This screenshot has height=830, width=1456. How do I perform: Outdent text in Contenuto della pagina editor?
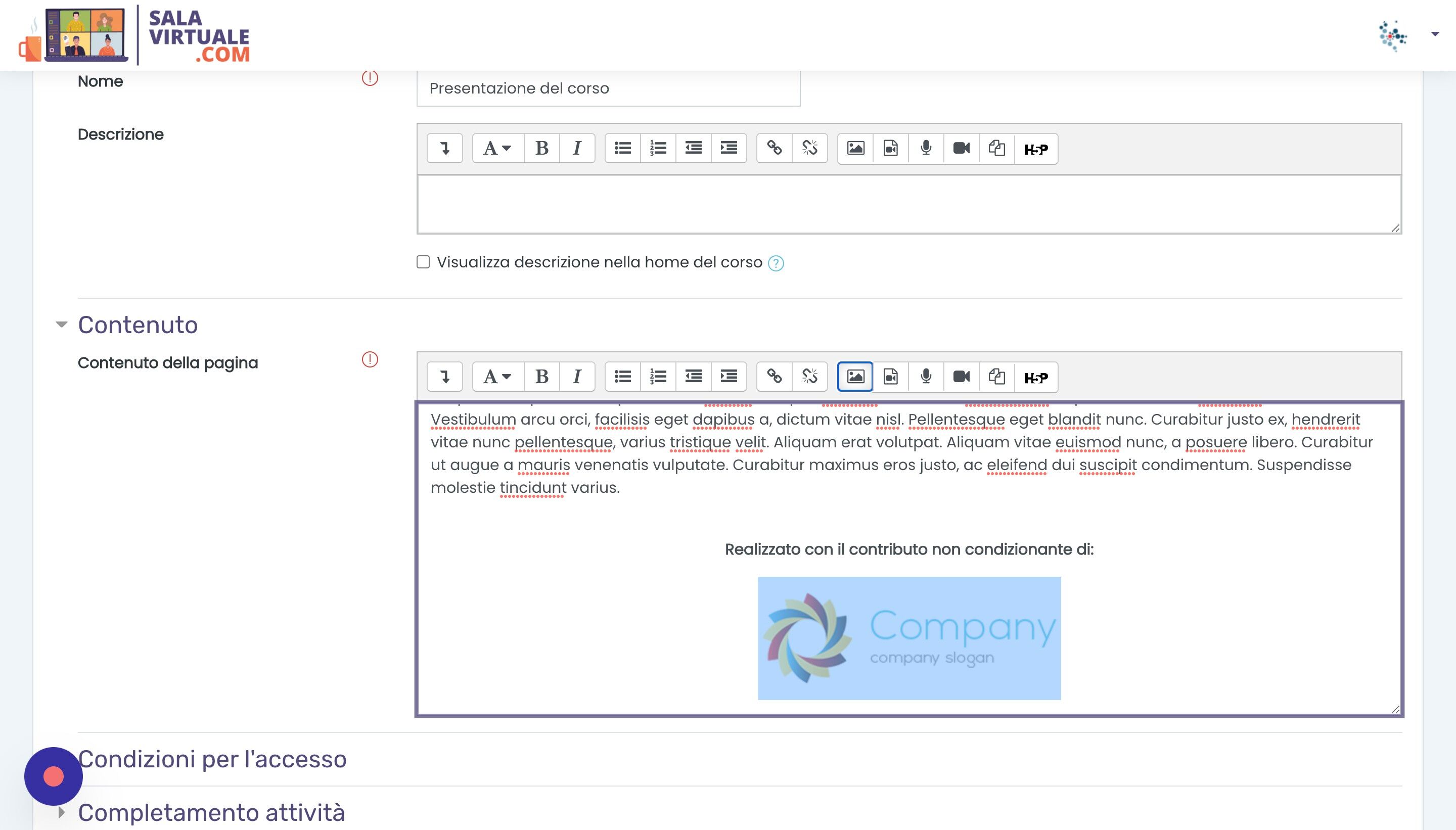click(693, 376)
